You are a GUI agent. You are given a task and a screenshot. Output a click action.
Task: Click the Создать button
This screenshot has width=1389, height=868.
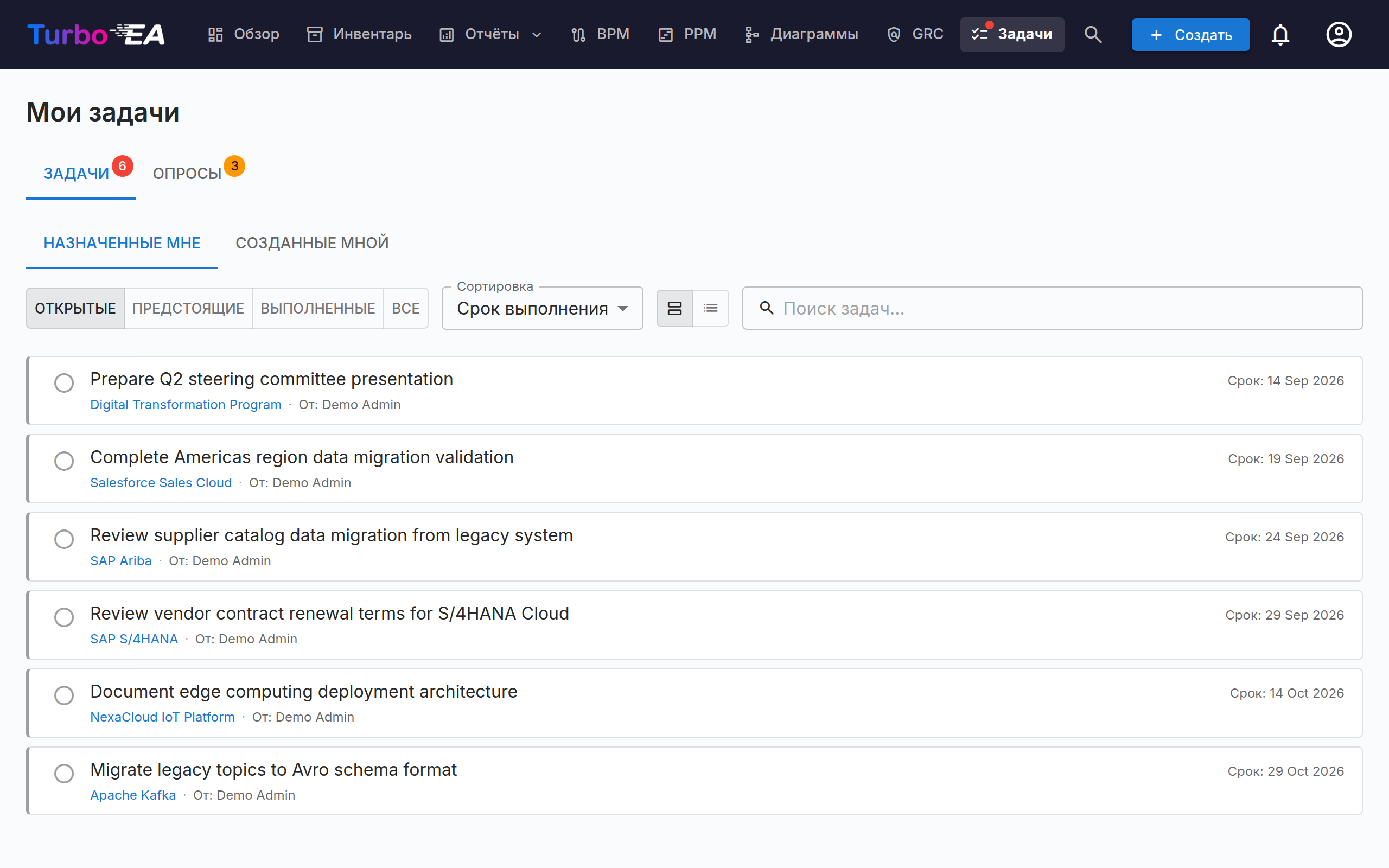[x=1190, y=34]
